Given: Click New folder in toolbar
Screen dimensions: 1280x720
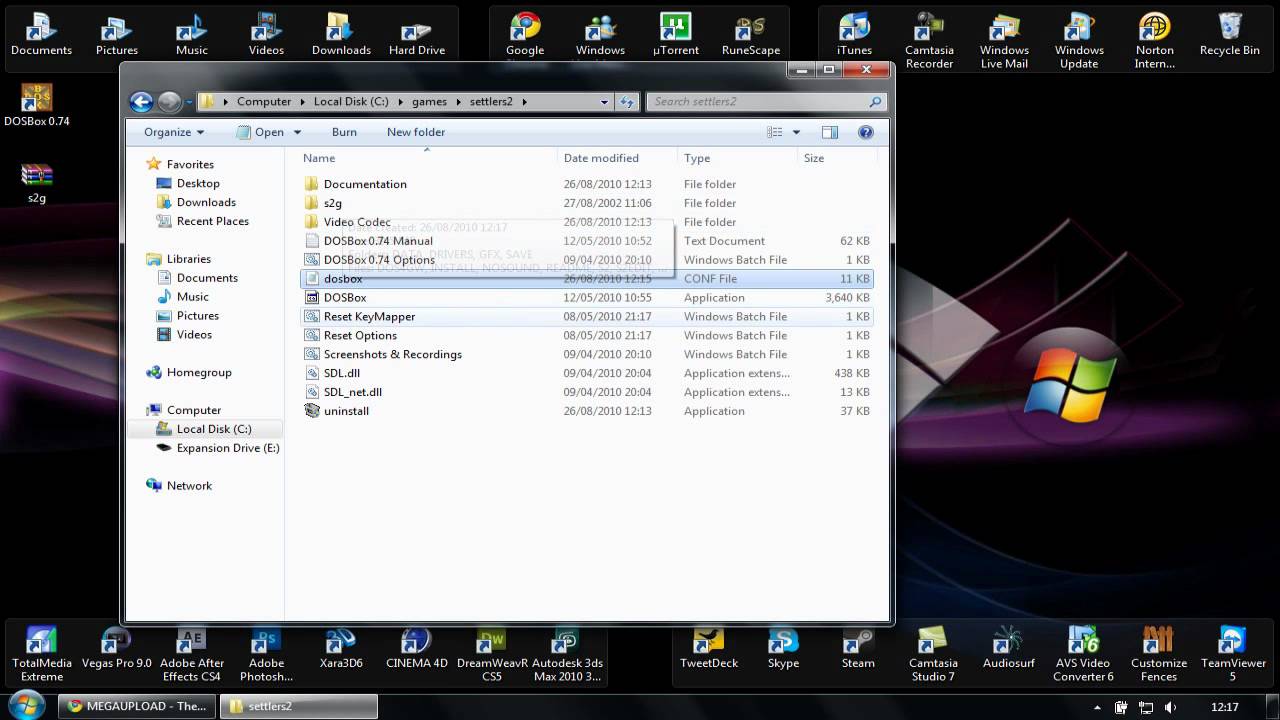Looking at the screenshot, I should pyautogui.click(x=416, y=132).
